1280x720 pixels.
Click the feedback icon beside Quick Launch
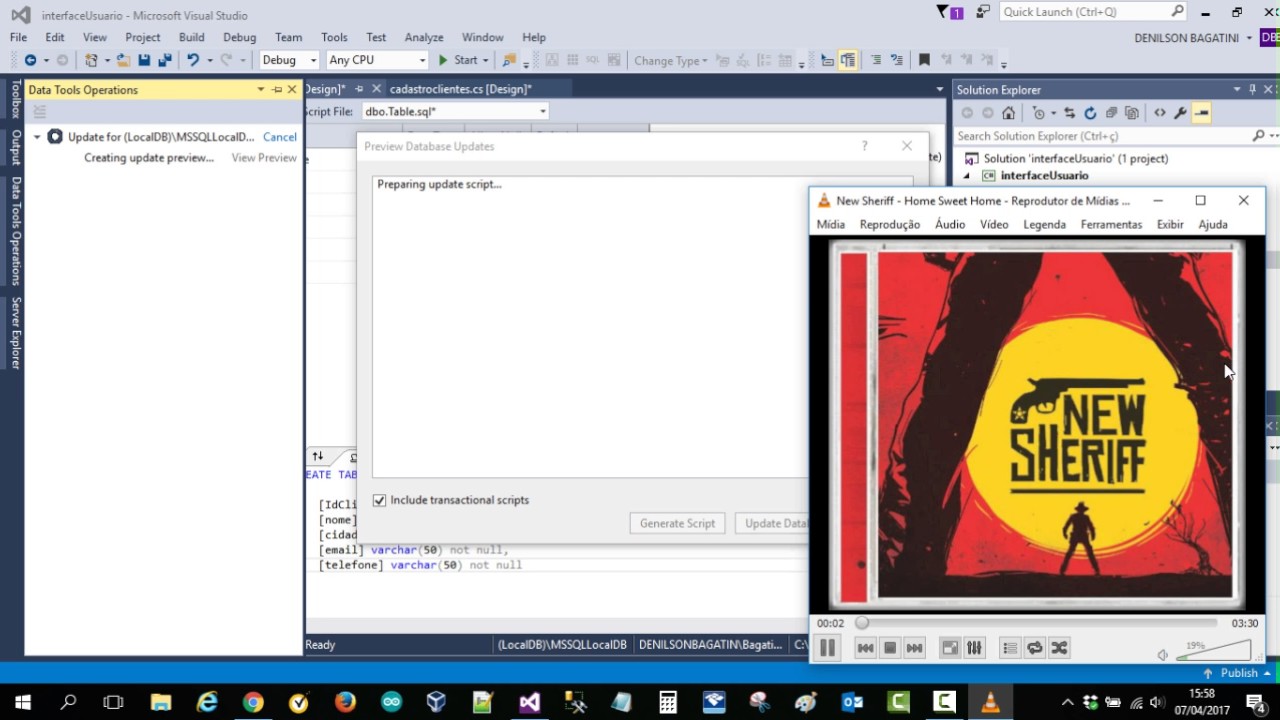click(x=984, y=12)
